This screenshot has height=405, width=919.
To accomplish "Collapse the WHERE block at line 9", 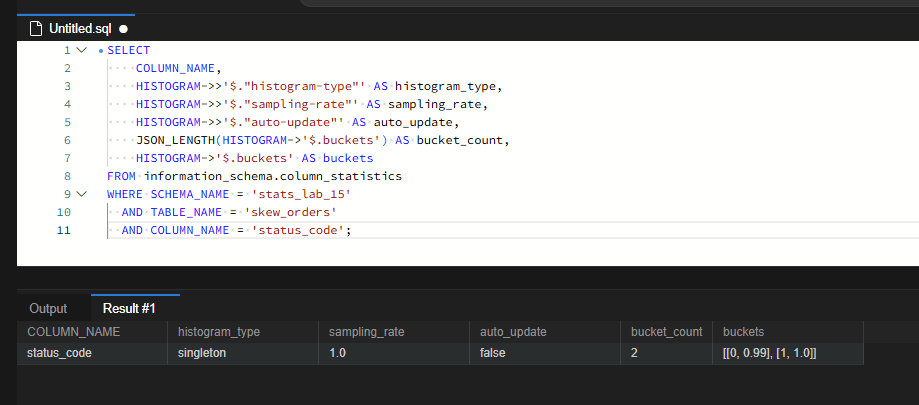I will 81,194.
